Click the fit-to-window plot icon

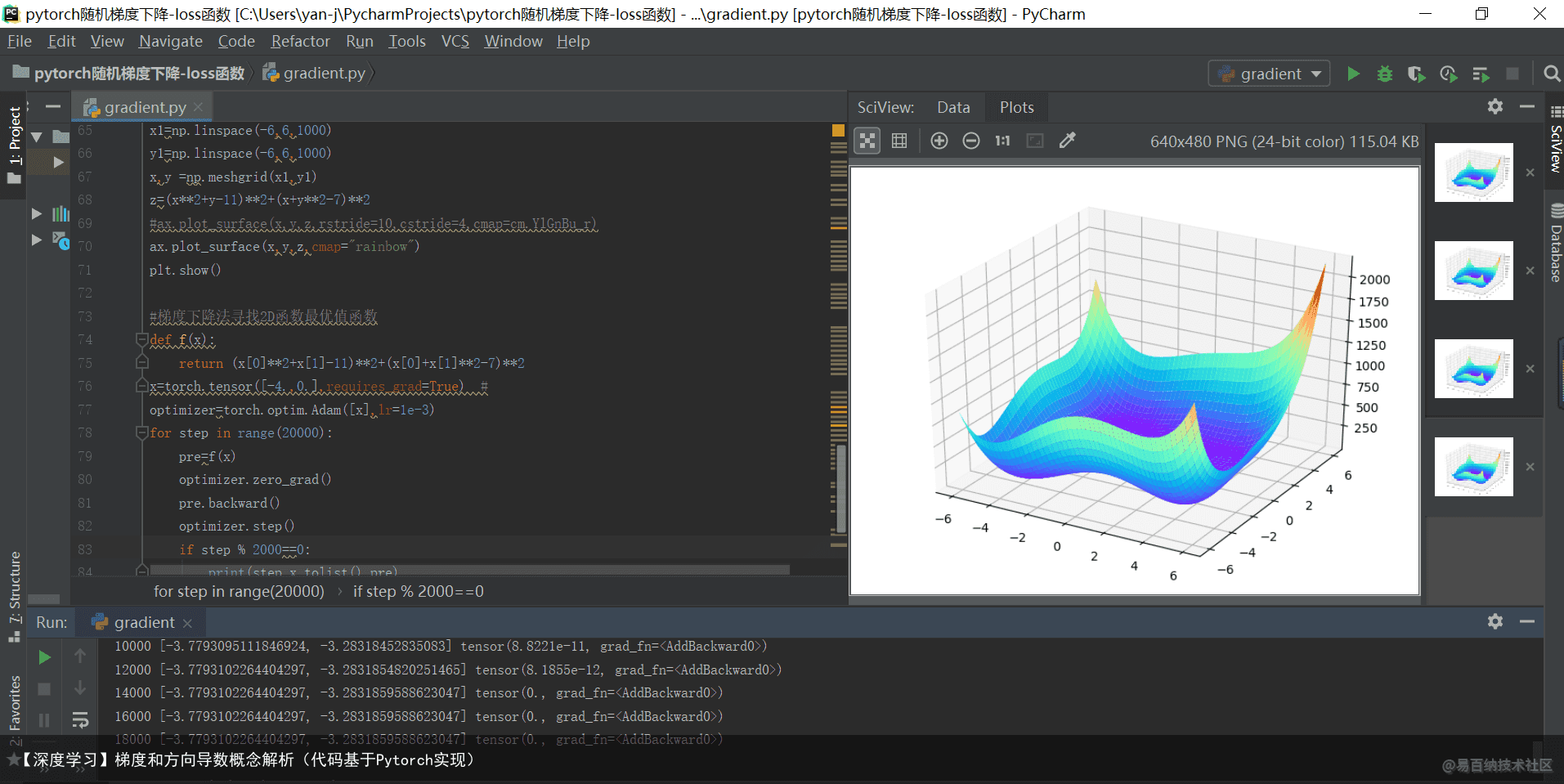point(1034,141)
